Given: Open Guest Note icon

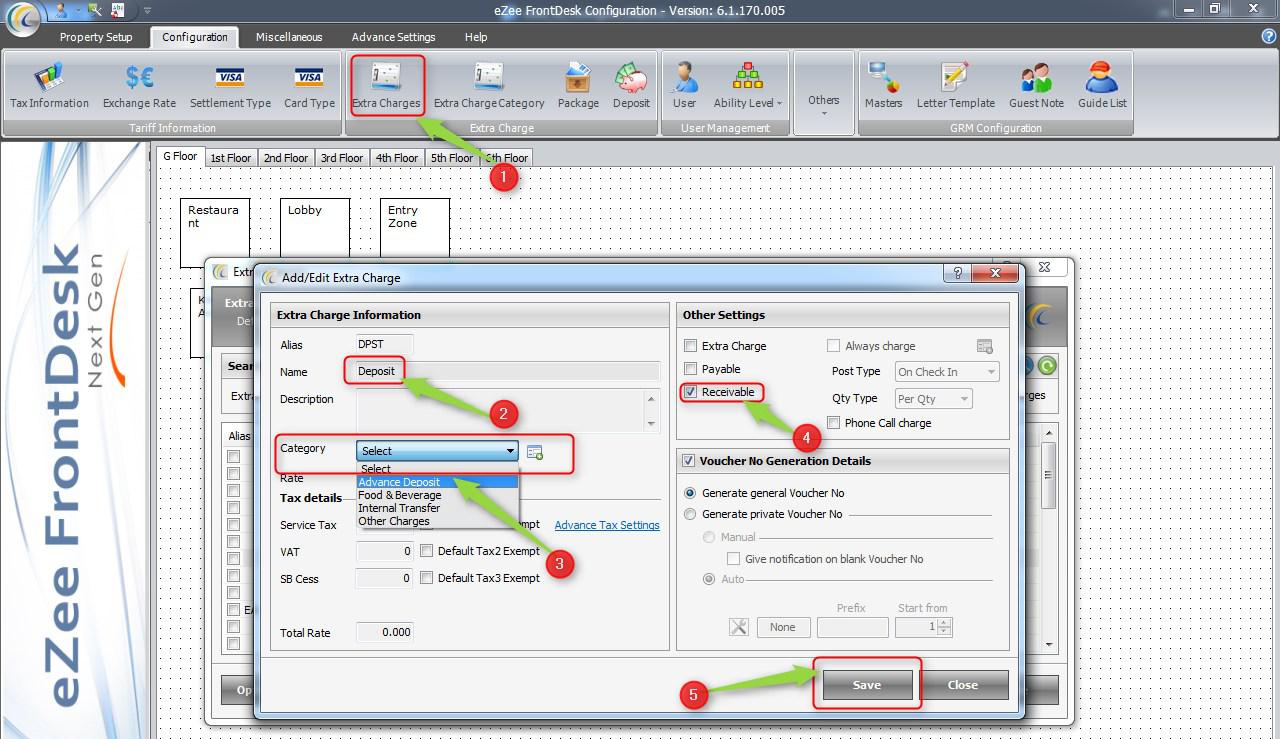Looking at the screenshot, I should [x=1036, y=87].
